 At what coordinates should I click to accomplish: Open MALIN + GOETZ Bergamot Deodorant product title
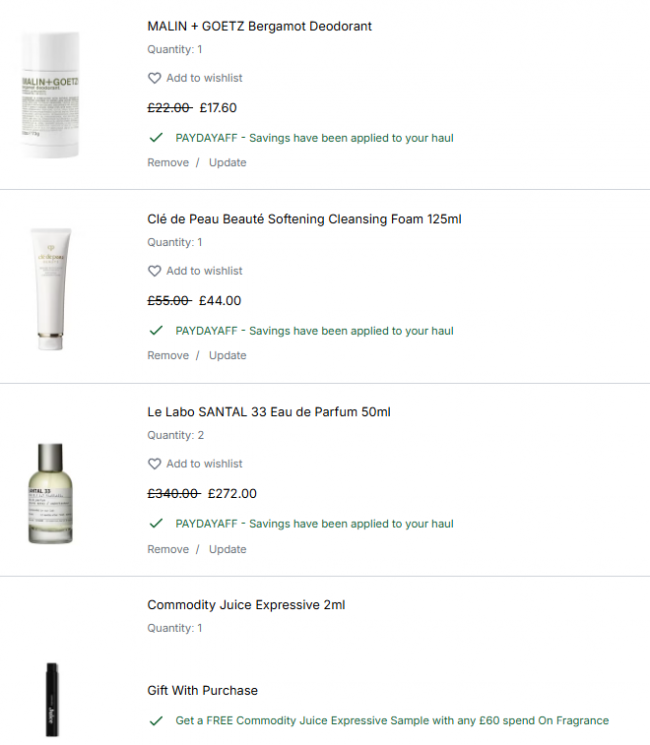[259, 26]
